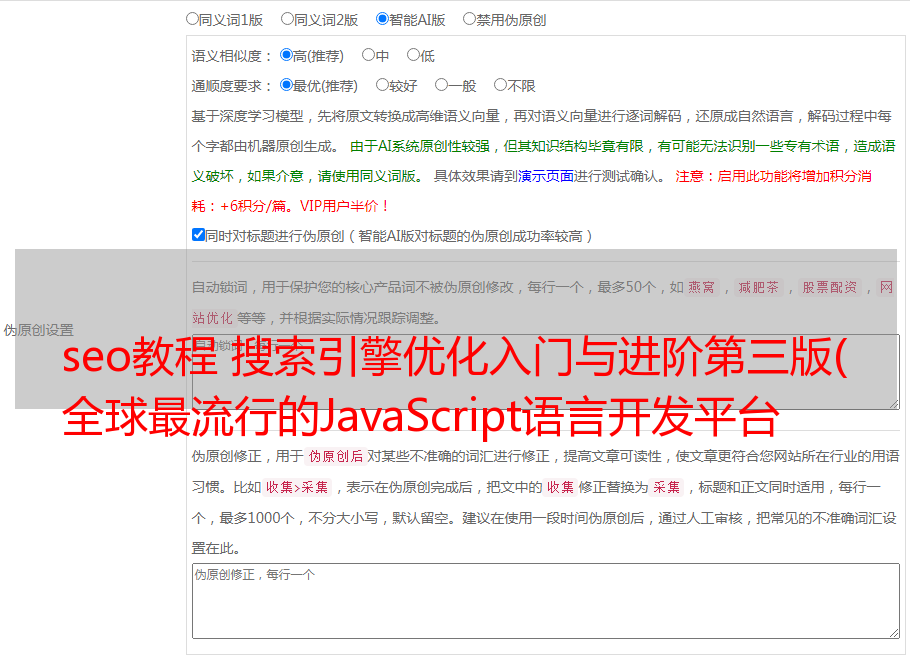Set 语义相似度 to 低
The image size is (911, 658).
[413, 55]
